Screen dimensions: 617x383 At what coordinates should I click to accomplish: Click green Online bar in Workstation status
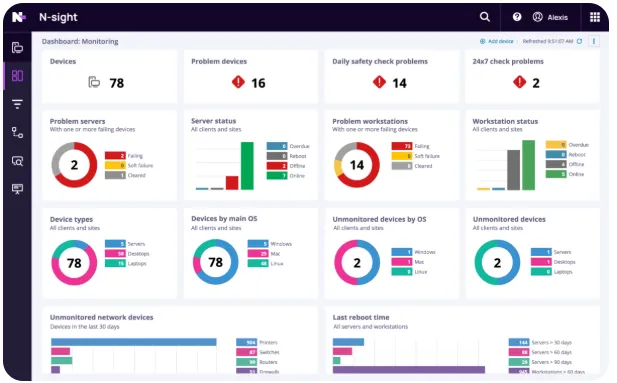point(528,165)
